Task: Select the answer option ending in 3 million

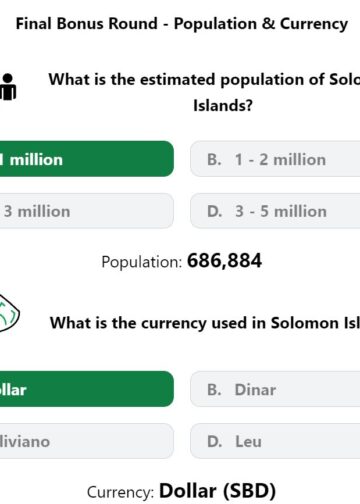Action: [x=87, y=211]
